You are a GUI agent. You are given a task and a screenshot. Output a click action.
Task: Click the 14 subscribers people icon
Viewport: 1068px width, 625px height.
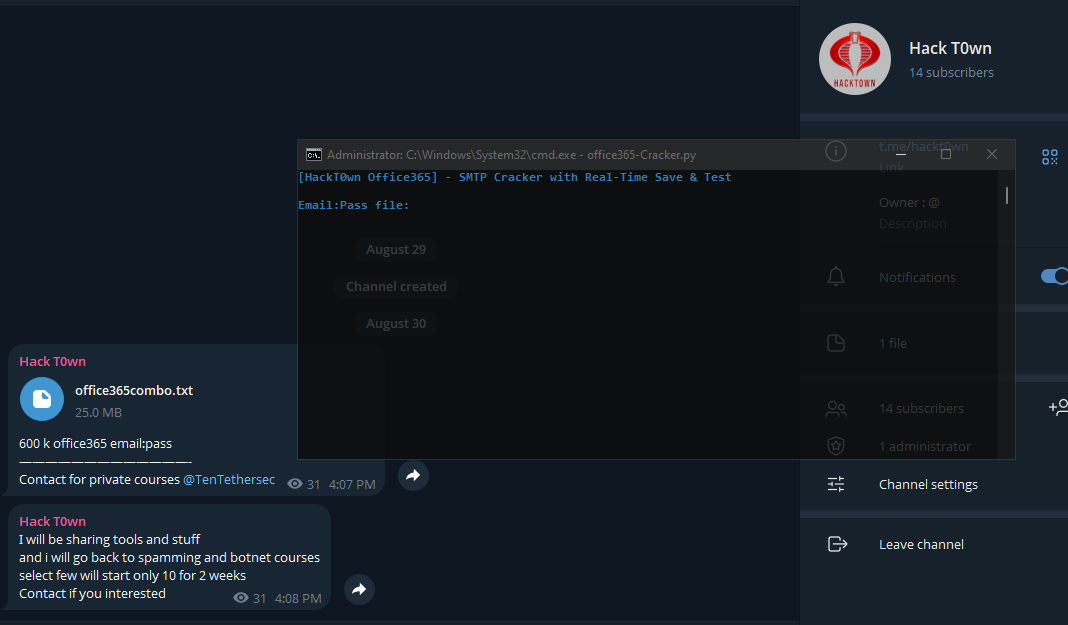point(836,408)
